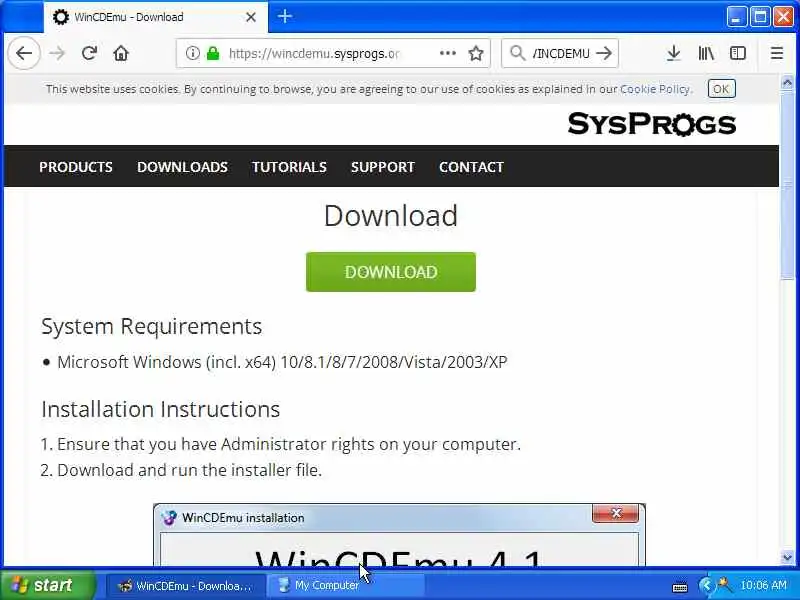The image size is (800, 600).
Task: Dismiss the cookie notice with OK
Action: click(x=721, y=89)
